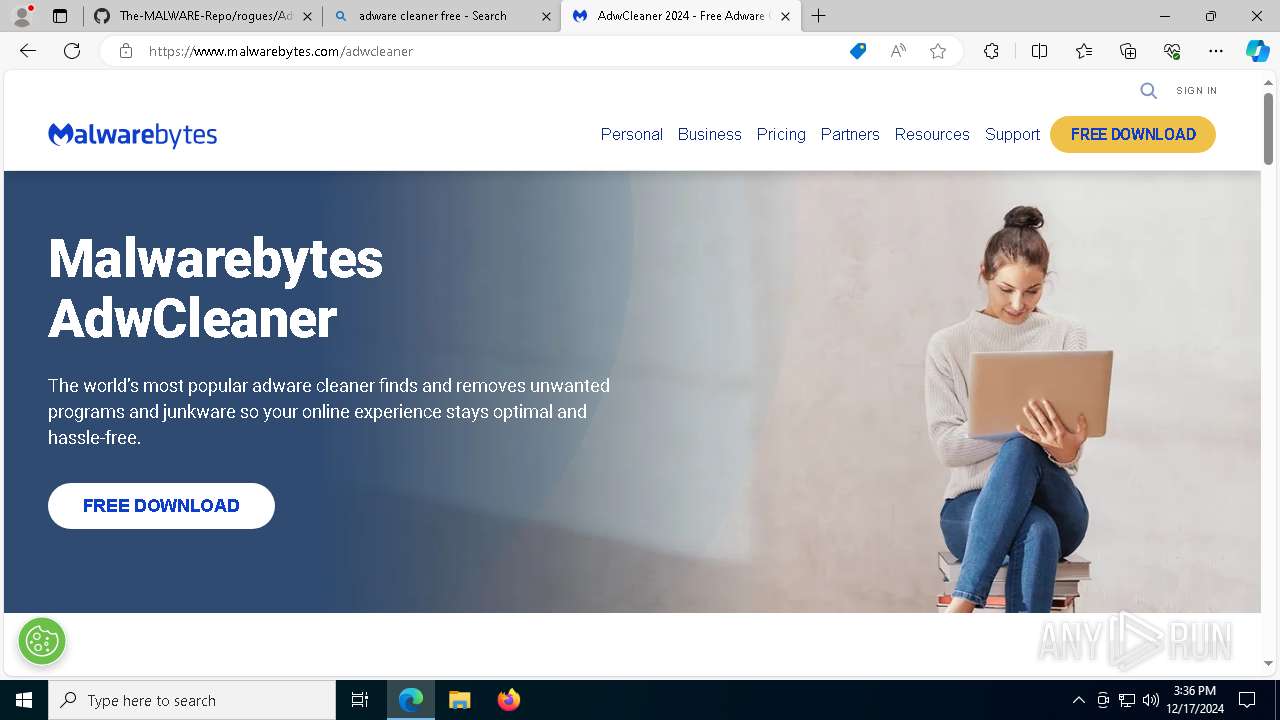Activate the Read aloud icon
Screen dimensions: 1280x720
[898, 51]
